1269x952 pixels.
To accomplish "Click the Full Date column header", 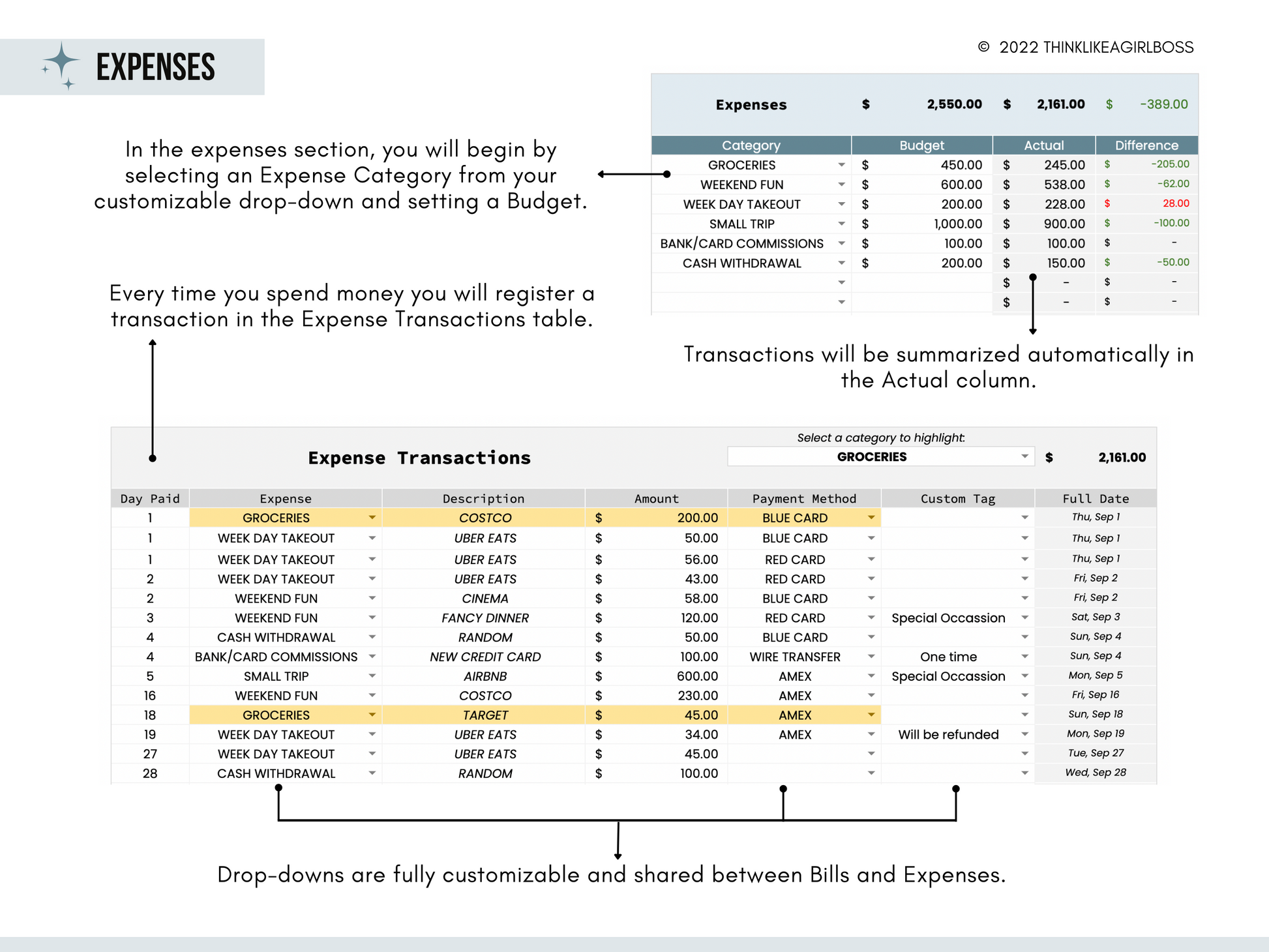I will pyautogui.click(x=1095, y=499).
